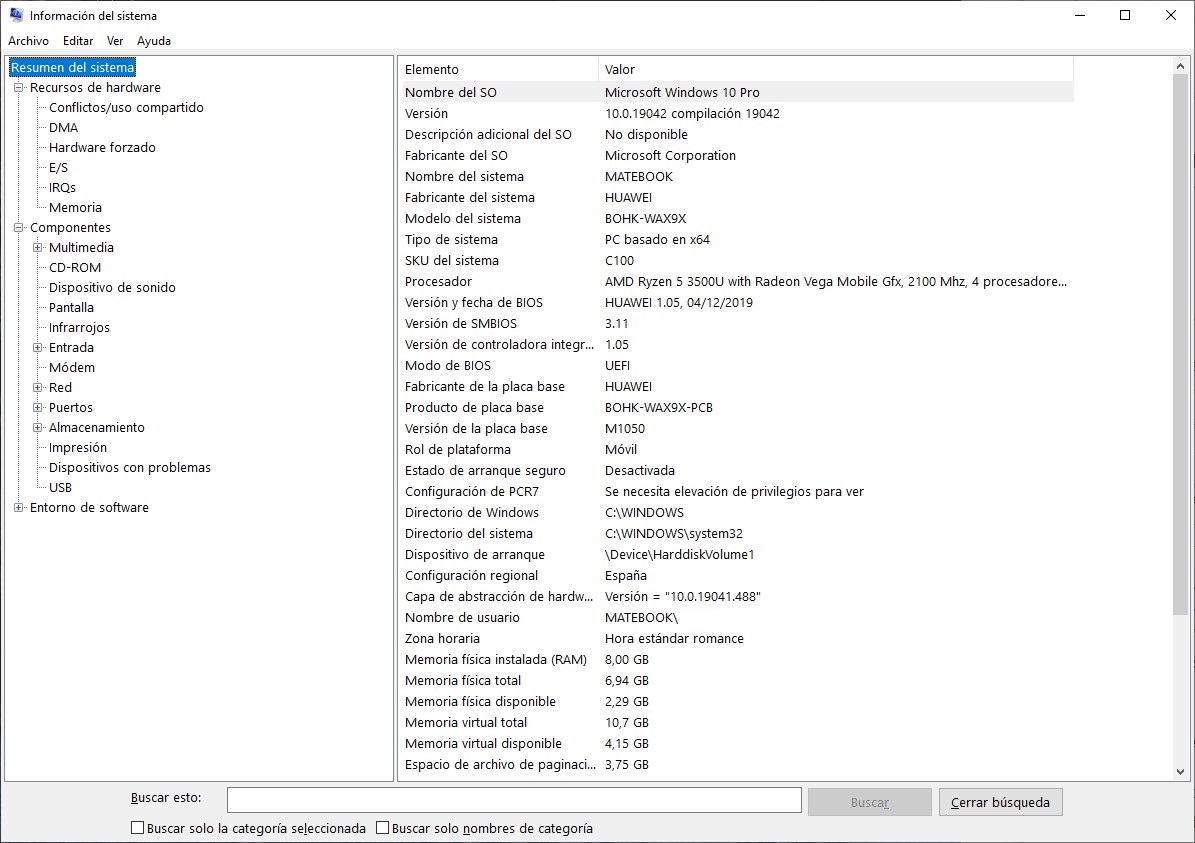The height and width of the screenshot is (843, 1195).
Task: Click into the Buscar esto text field
Action: tap(514, 800)
